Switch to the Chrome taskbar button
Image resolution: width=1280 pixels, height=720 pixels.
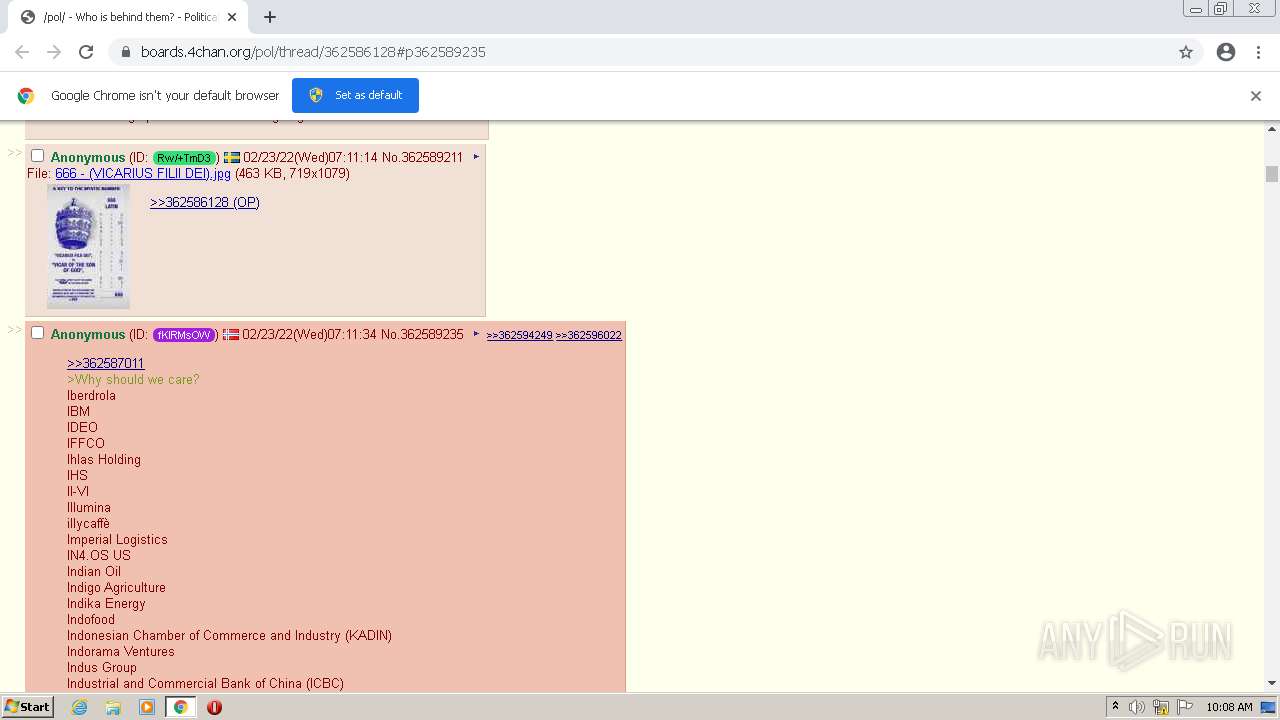[x=180, y=707]
